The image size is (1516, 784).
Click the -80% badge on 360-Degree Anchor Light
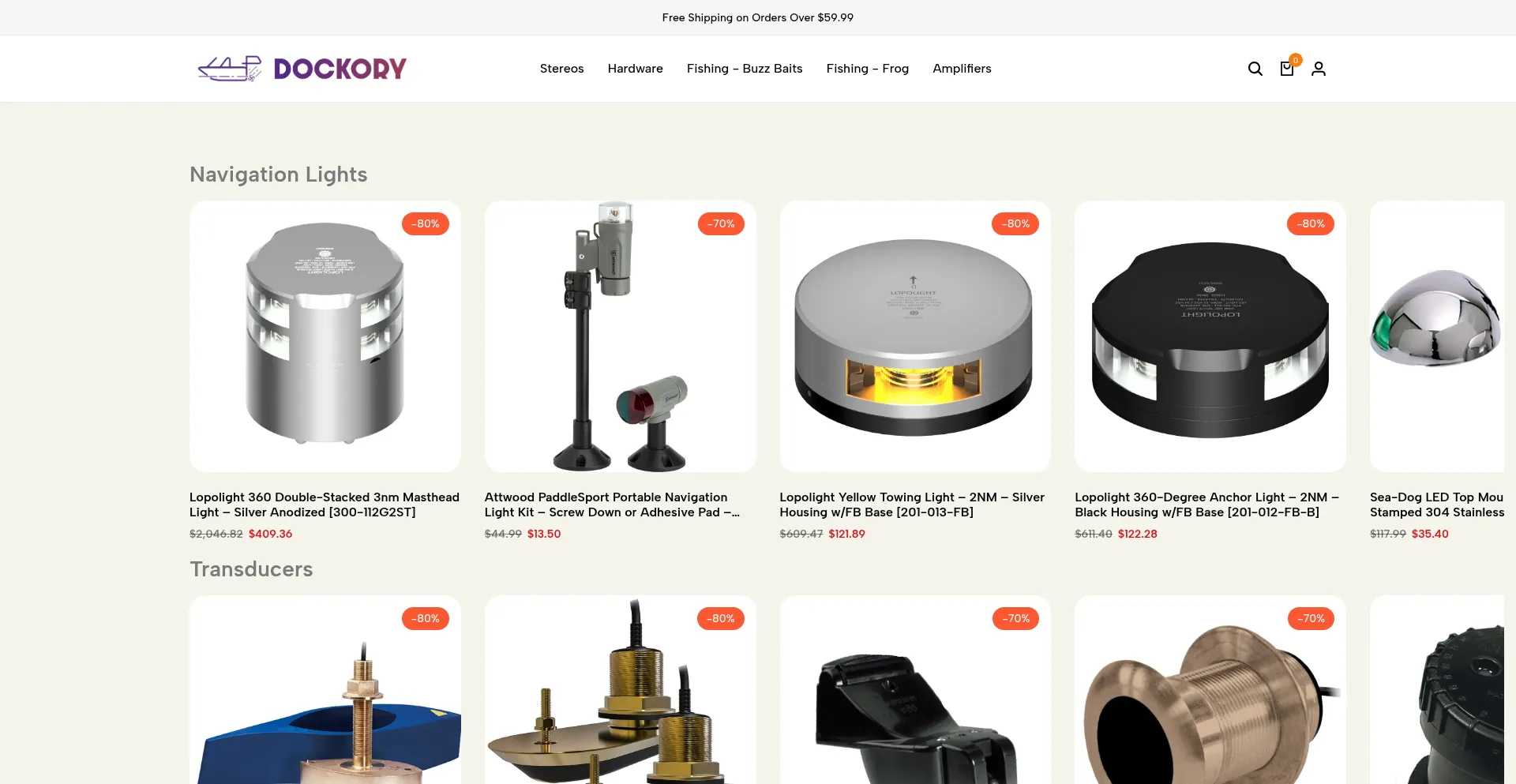click(1311, 223)
